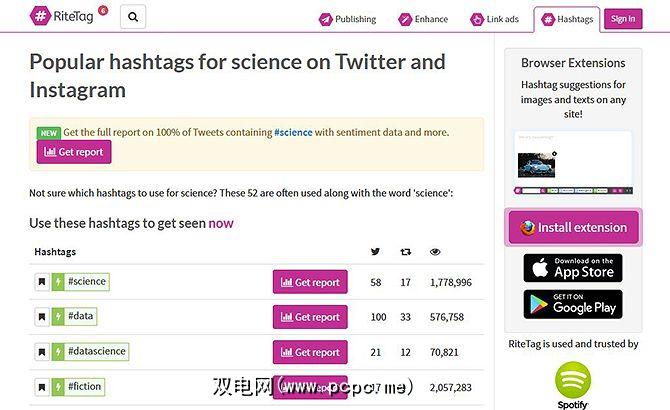Open the search magnifier button
This screenshot has height=410, width=670.
[133, 17]
